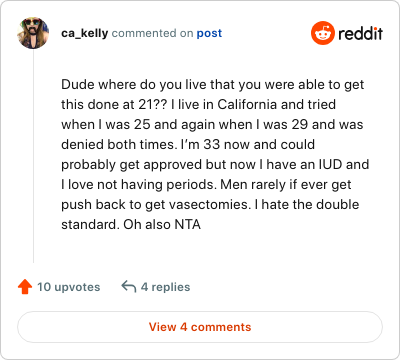Click the comment's first line starting "Dude where"
The width and height of the screenshot is (400, 360).
[212, 85]
